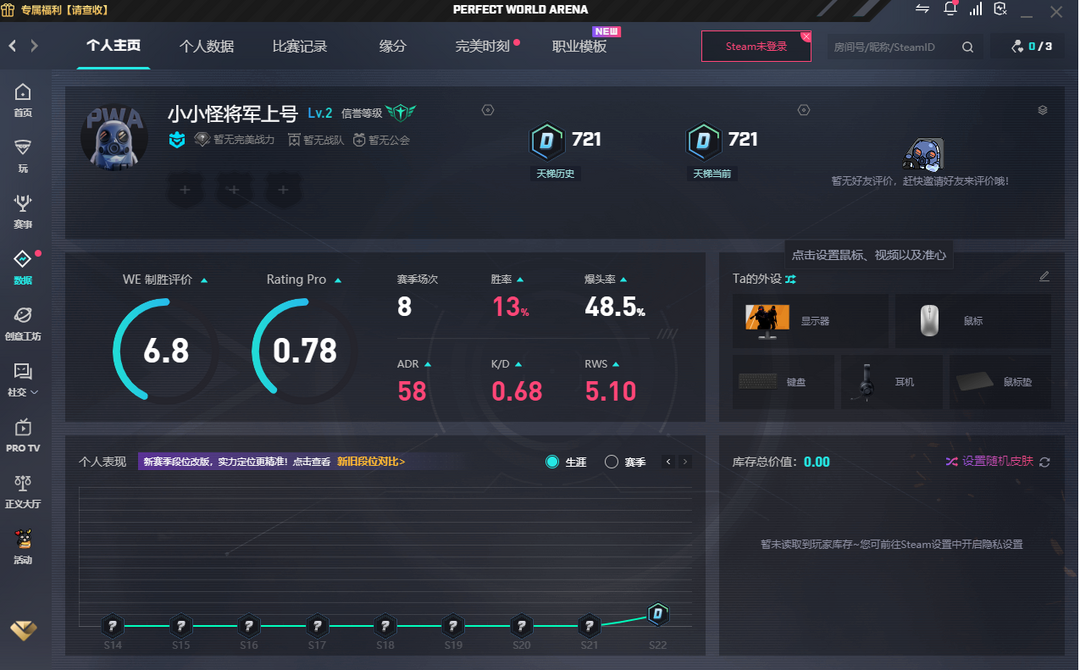Open the 首页 home sidebar icon

22,99
